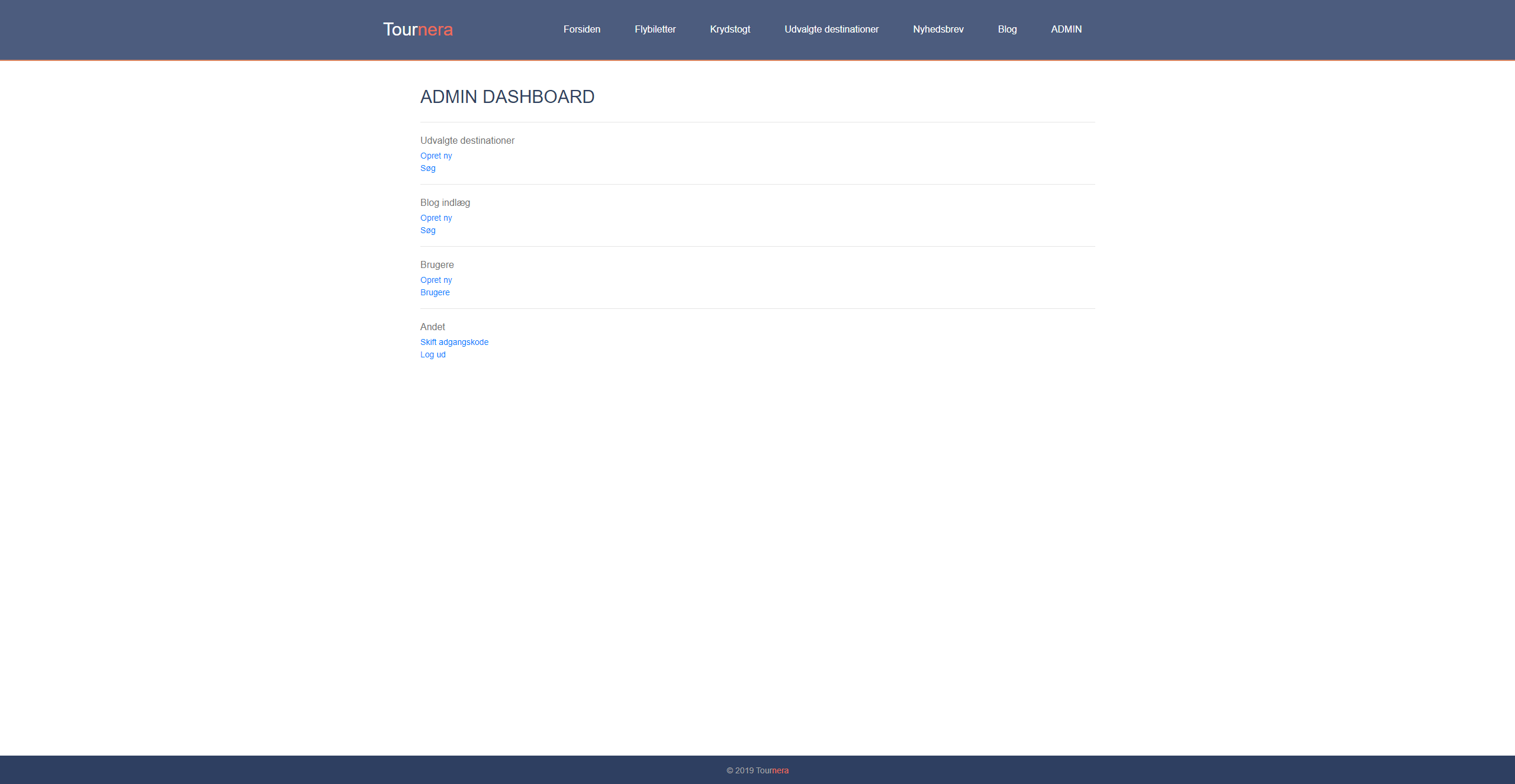This screenshot has height=784, width=1515.
Task: Click ADMIN in the navigation bar
Action: pyautogui.click(x=1066, y=30)
